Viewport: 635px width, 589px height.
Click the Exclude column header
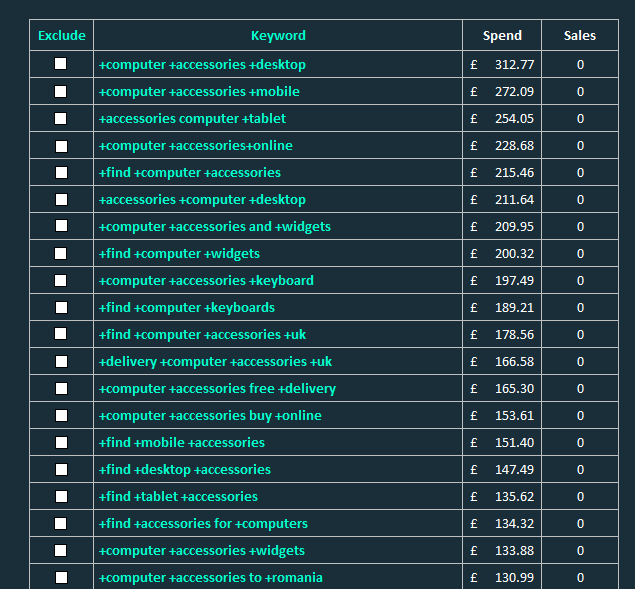coord(62,35)
